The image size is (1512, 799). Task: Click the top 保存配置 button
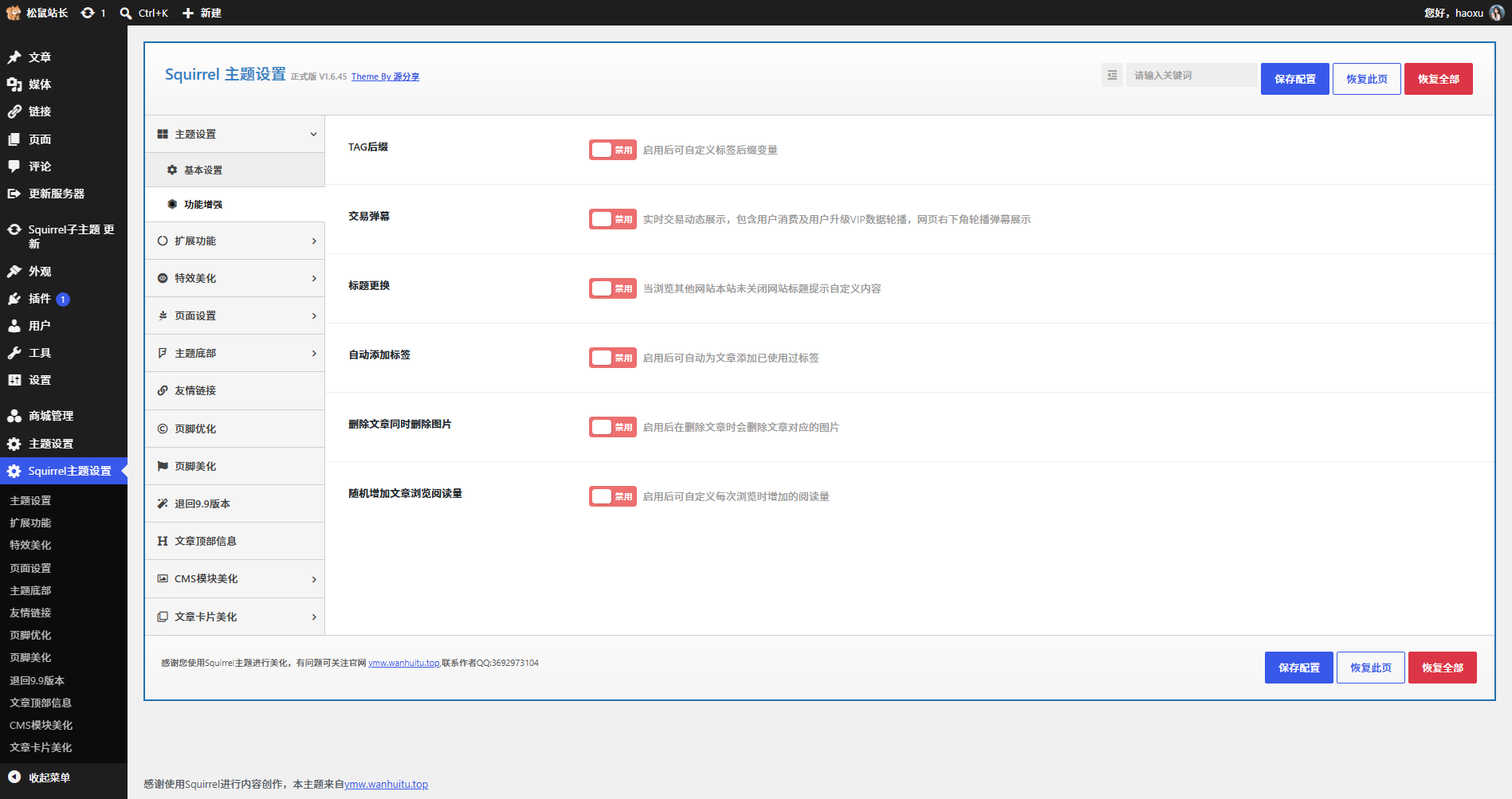[1294, 79]
